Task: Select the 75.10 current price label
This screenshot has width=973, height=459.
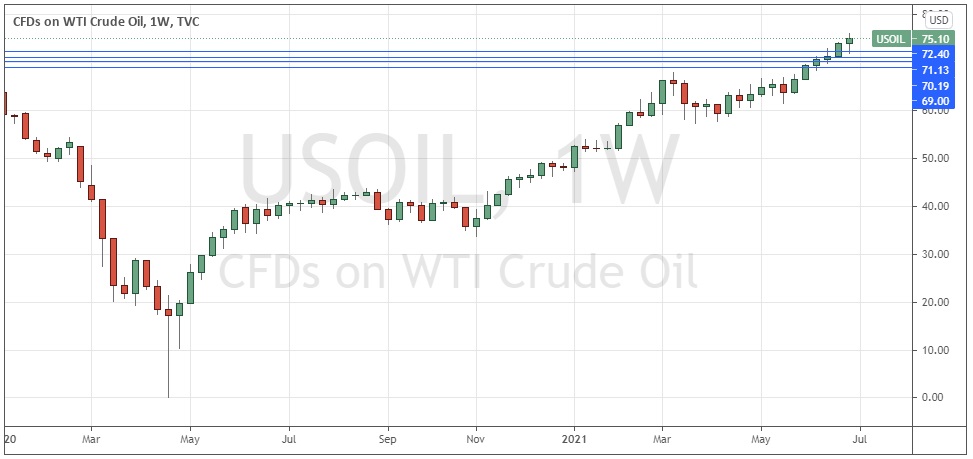Action: click(x=935, y=39)
